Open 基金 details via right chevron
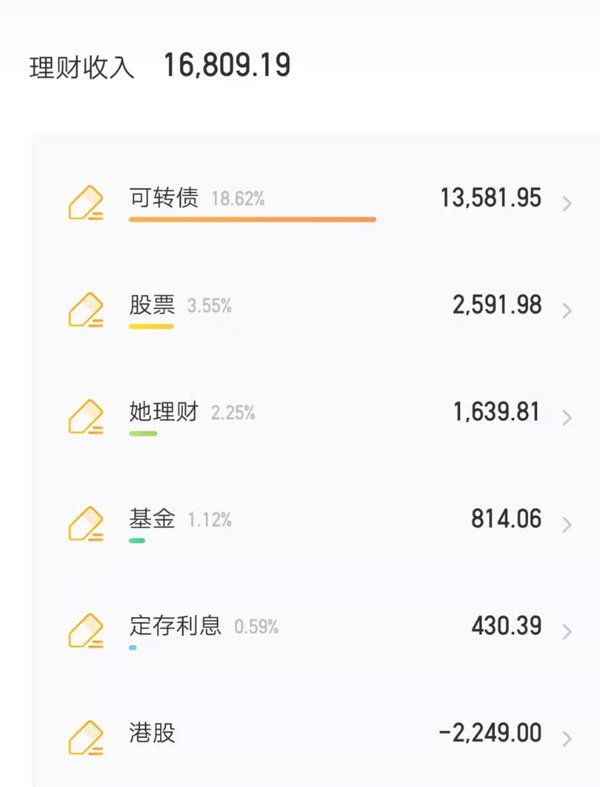This screenshot has height=787, width=600. pyautogui.click(x=567, y=524)
